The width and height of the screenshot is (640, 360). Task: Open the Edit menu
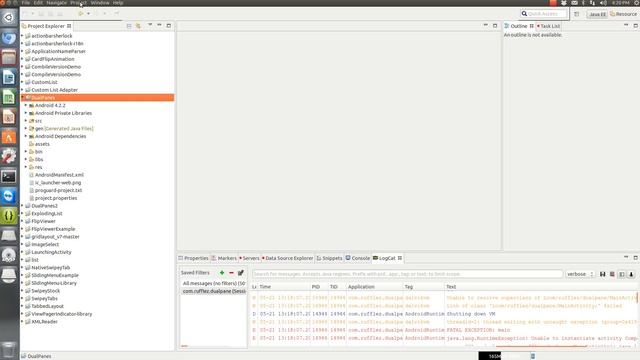tap(38, 3)
